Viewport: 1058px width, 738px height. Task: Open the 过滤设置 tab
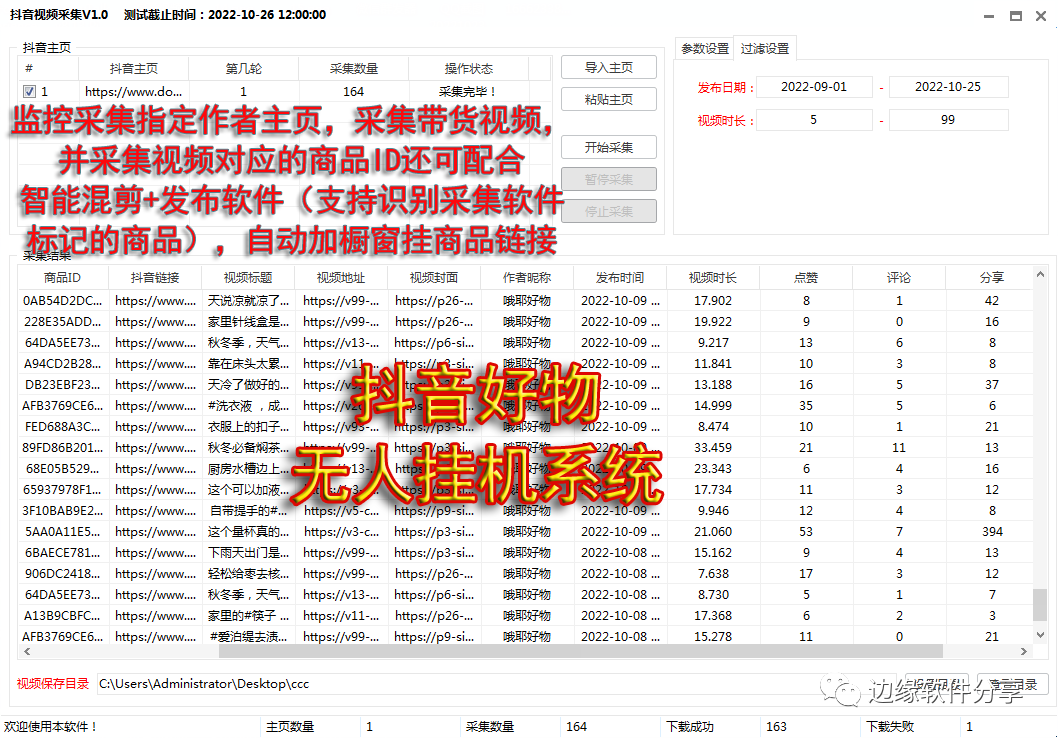click(x=764, y=49)
